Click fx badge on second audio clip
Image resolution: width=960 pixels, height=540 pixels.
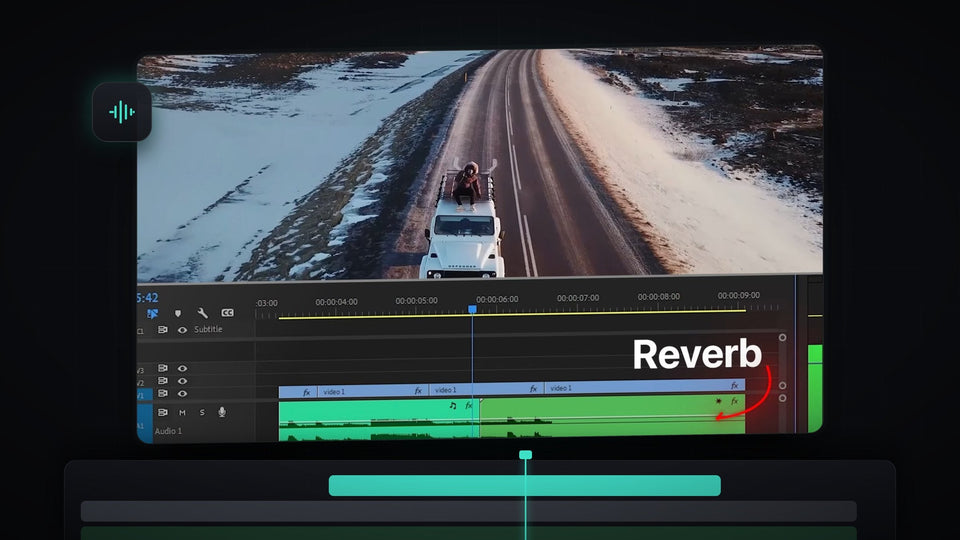734,401
